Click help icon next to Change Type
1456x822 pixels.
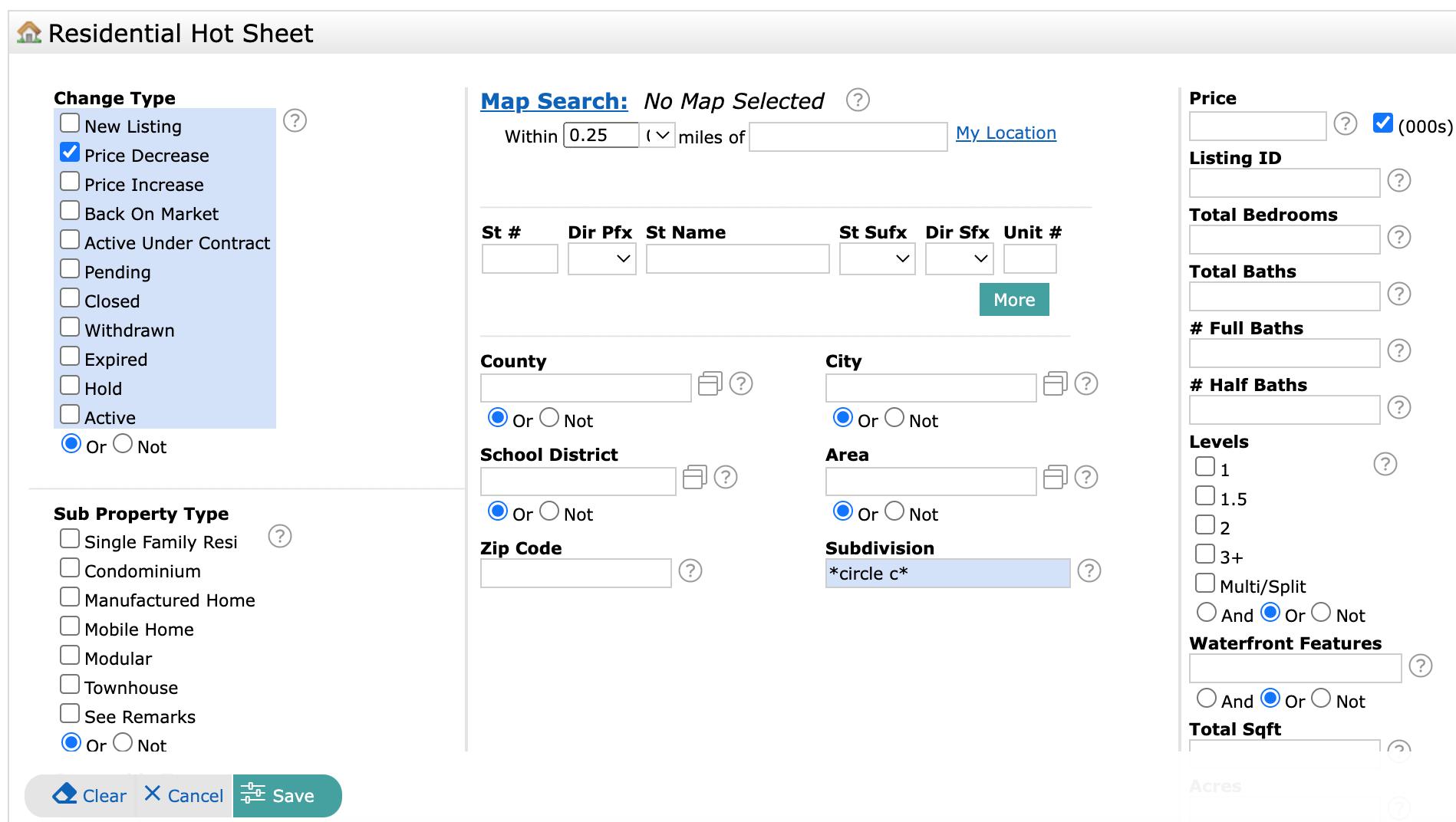tap(295, 120)
